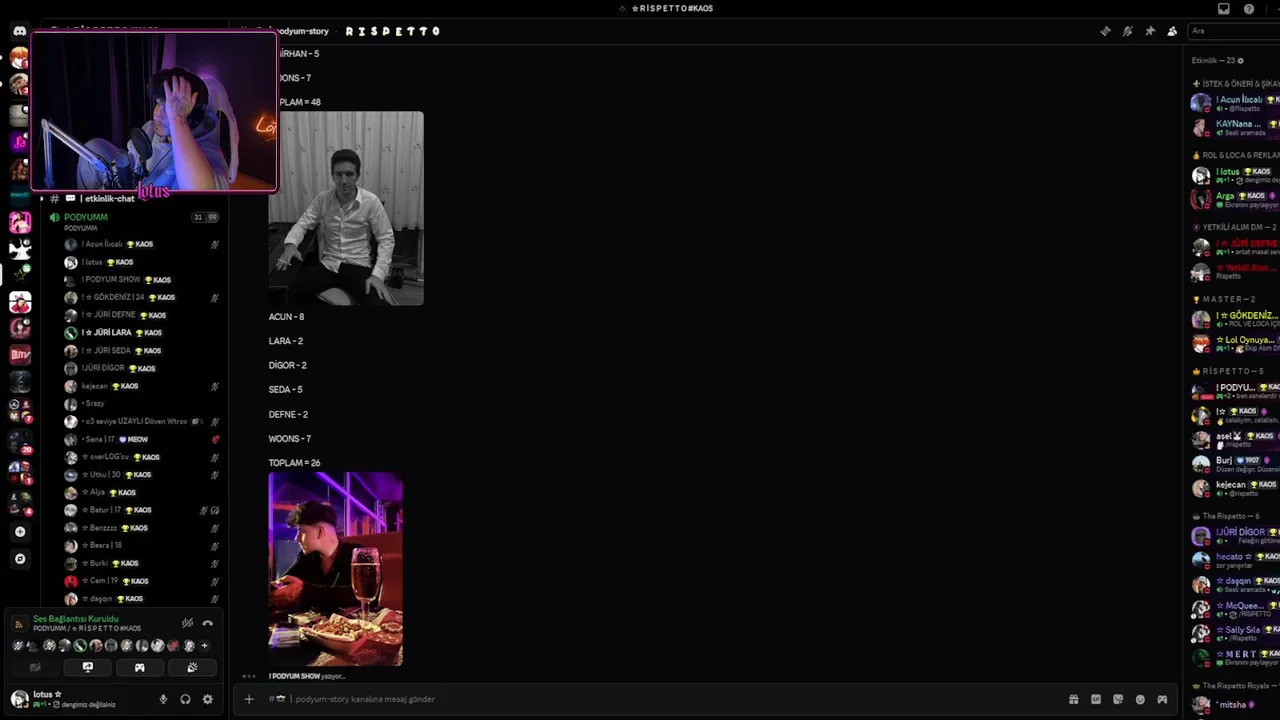Open the black-and-white seated man photo
Screen dimensions: 1280x720
click(346, 208)
